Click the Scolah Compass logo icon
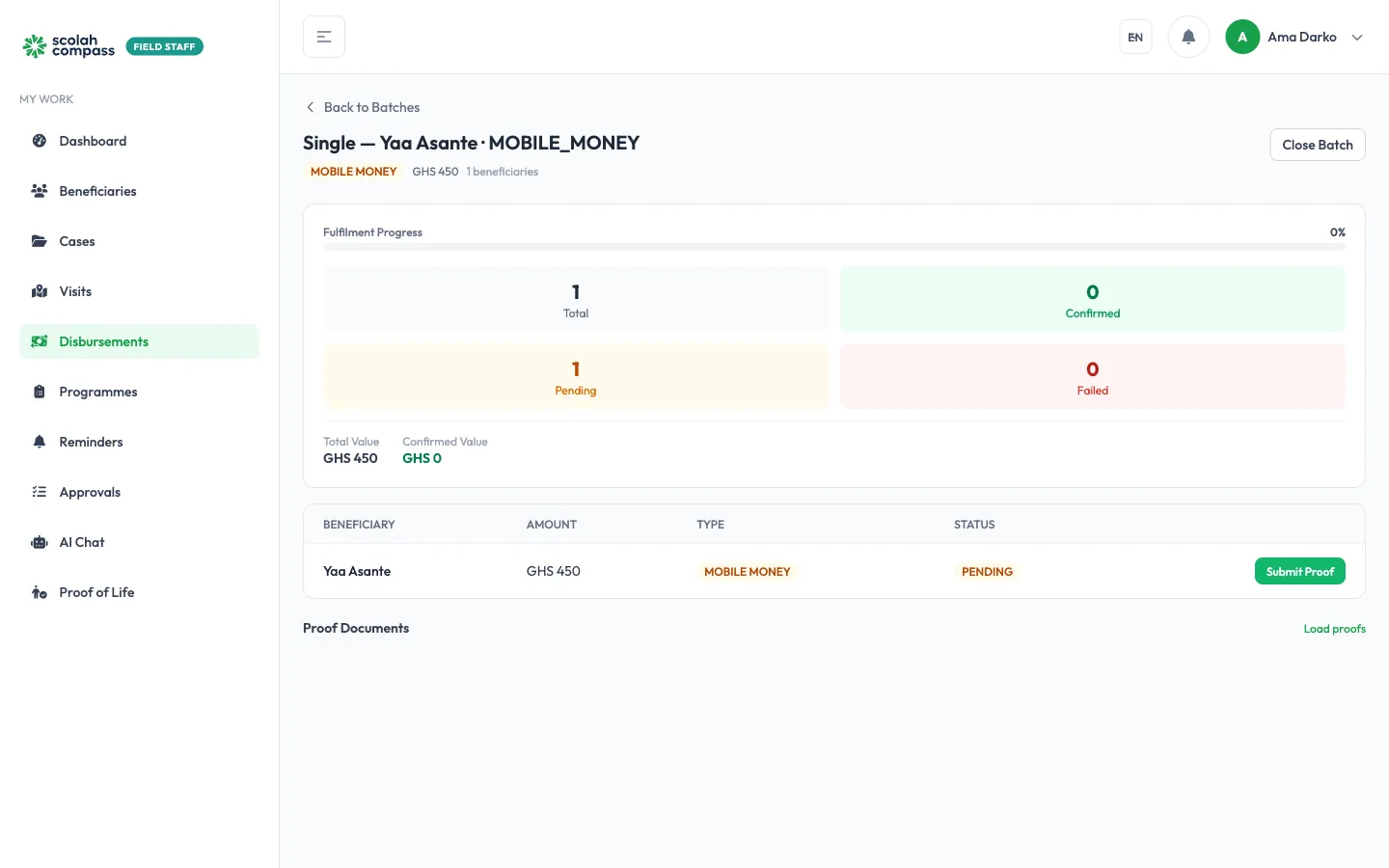The width and height of the screenshot is (1389, 868). point(35,46)
